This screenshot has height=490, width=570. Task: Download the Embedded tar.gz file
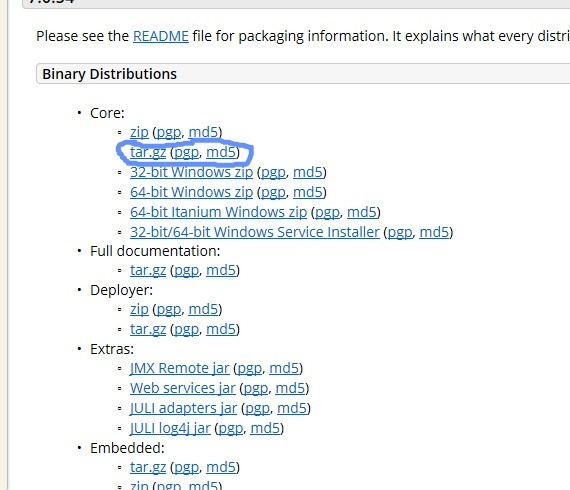(148, 467)
